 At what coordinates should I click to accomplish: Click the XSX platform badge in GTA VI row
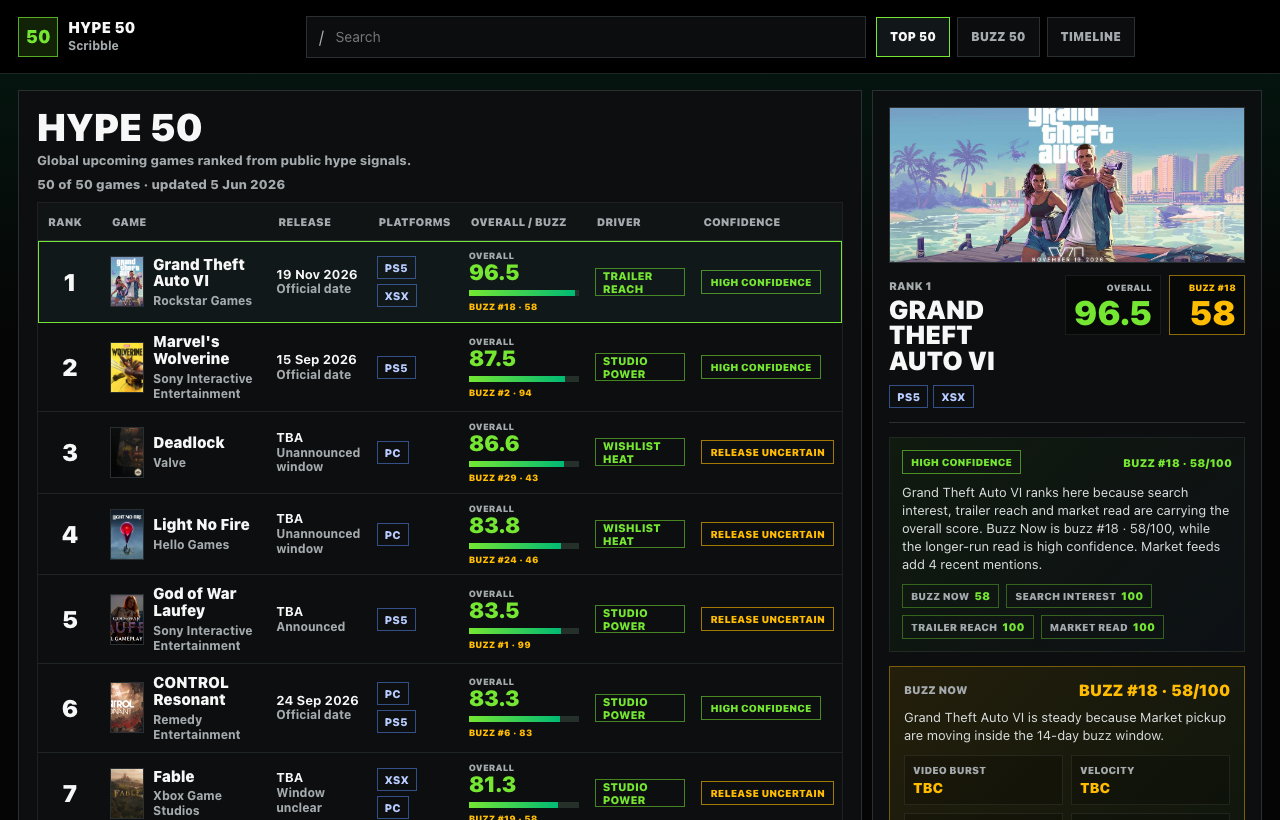click(x=397, y=296)
